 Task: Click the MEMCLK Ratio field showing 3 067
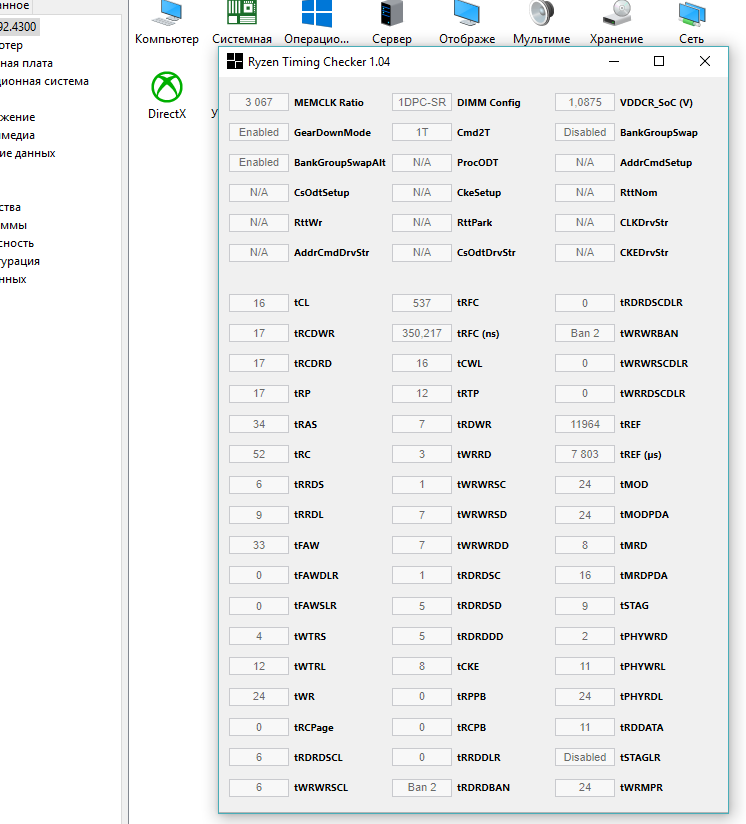tap(259, 102)
